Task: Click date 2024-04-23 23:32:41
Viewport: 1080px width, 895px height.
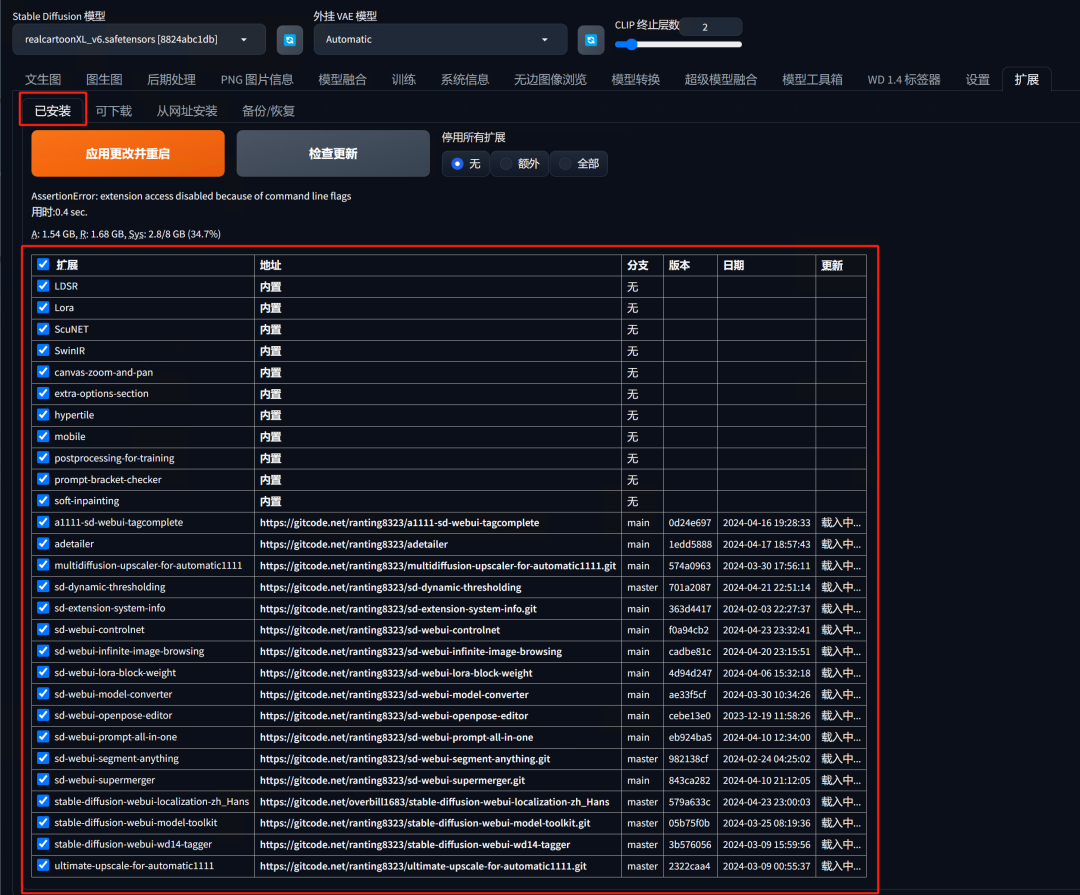Action: pyautogui.click(x=767, y=630)
